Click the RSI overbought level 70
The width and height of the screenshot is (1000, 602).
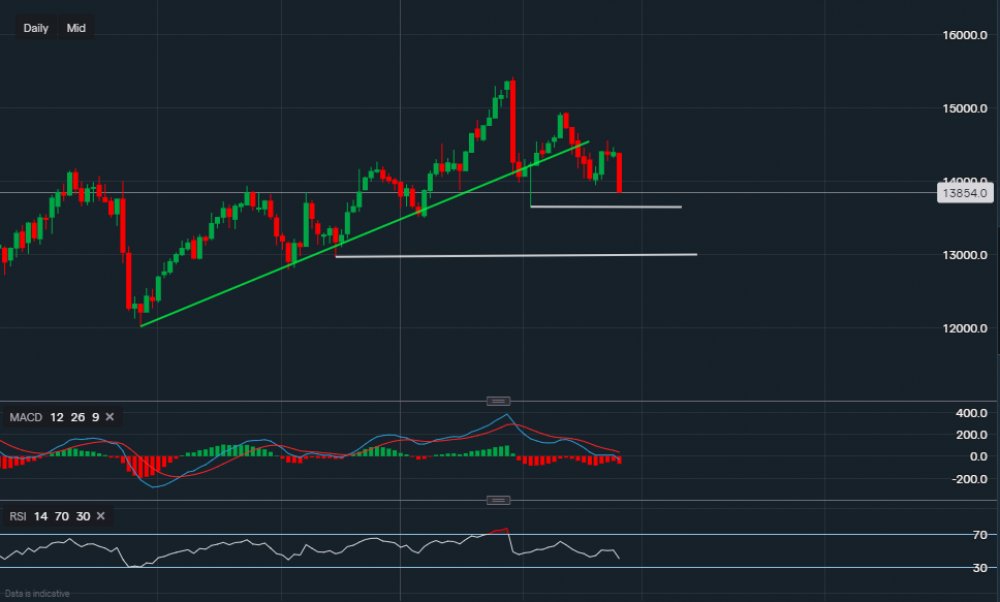(x=64, y=517)
